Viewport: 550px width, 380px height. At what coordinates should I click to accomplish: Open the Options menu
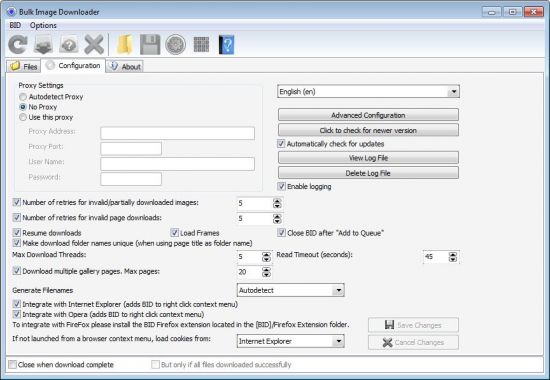click(x=43, y=25)
